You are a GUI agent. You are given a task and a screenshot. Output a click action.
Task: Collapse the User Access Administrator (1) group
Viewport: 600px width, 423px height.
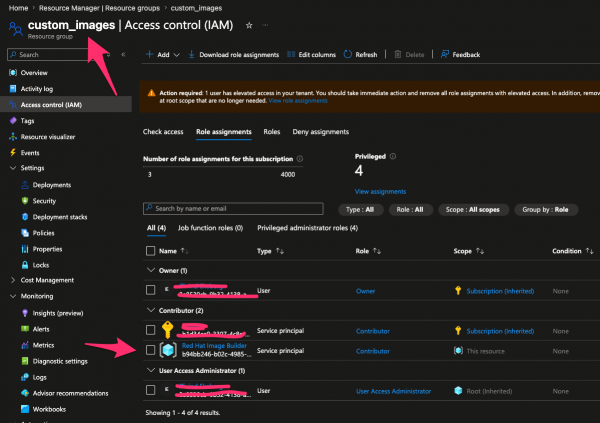coord(151,371)
